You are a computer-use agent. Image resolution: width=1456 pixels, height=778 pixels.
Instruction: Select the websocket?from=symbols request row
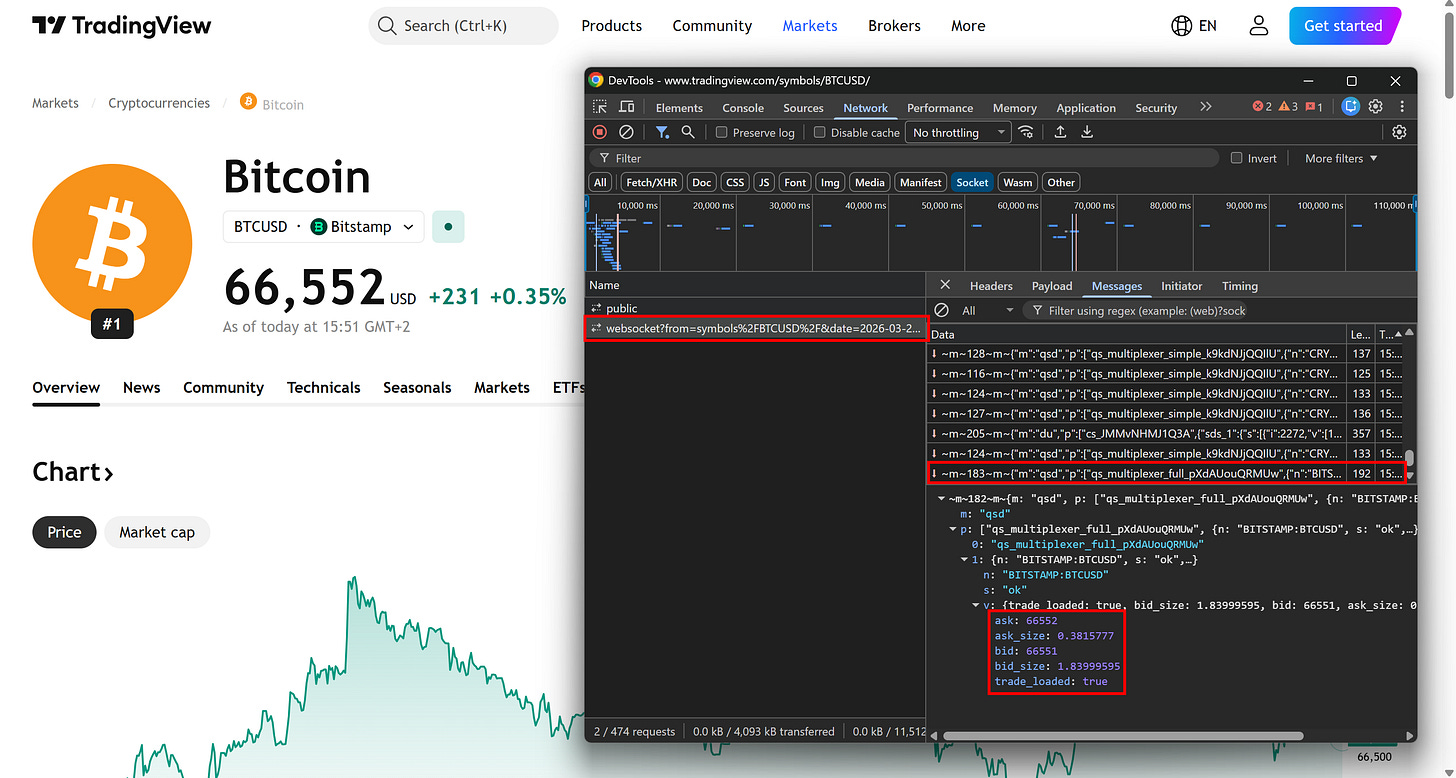755,328
